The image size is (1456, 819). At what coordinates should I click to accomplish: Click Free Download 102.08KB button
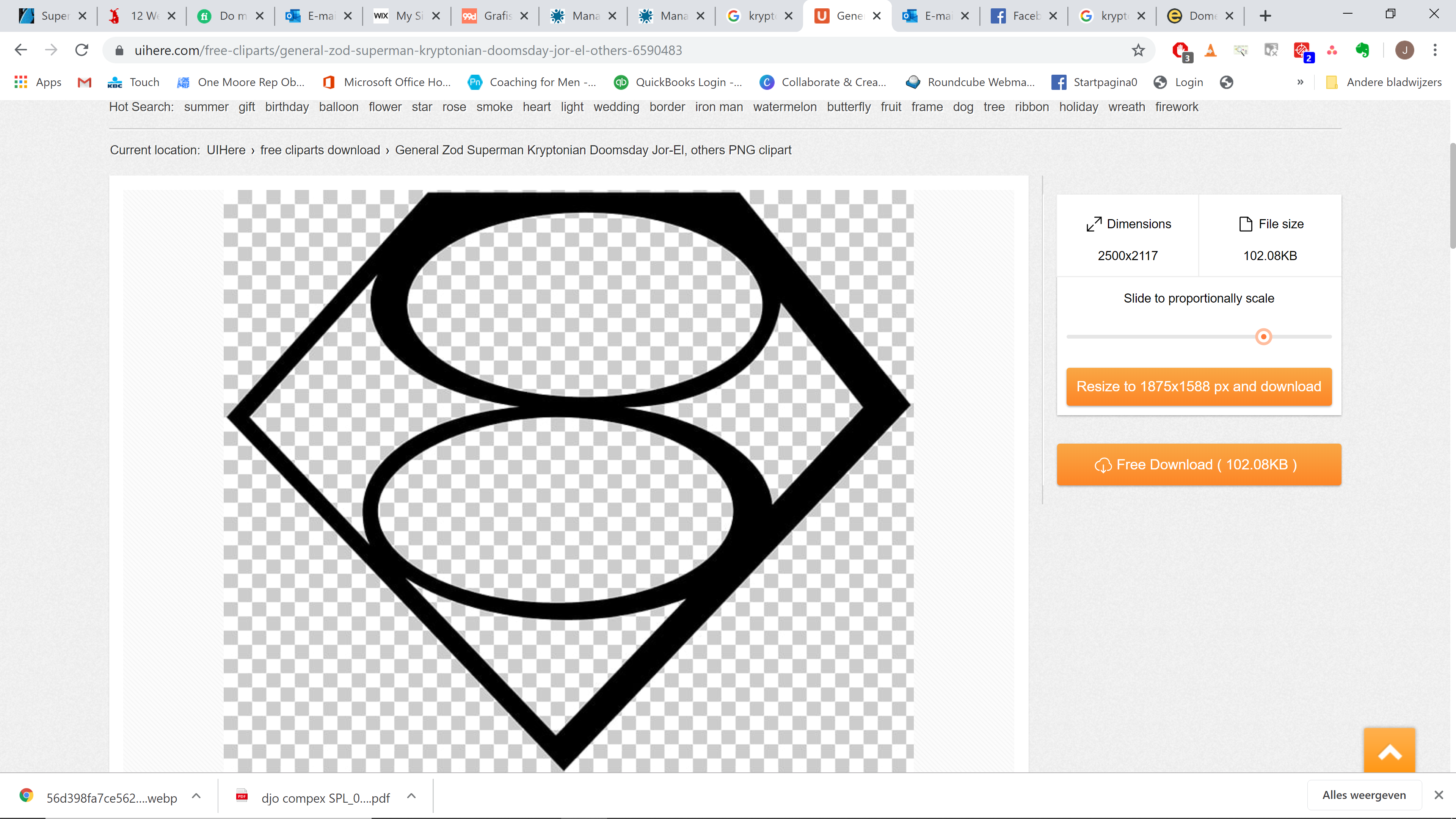point(1198,464)
